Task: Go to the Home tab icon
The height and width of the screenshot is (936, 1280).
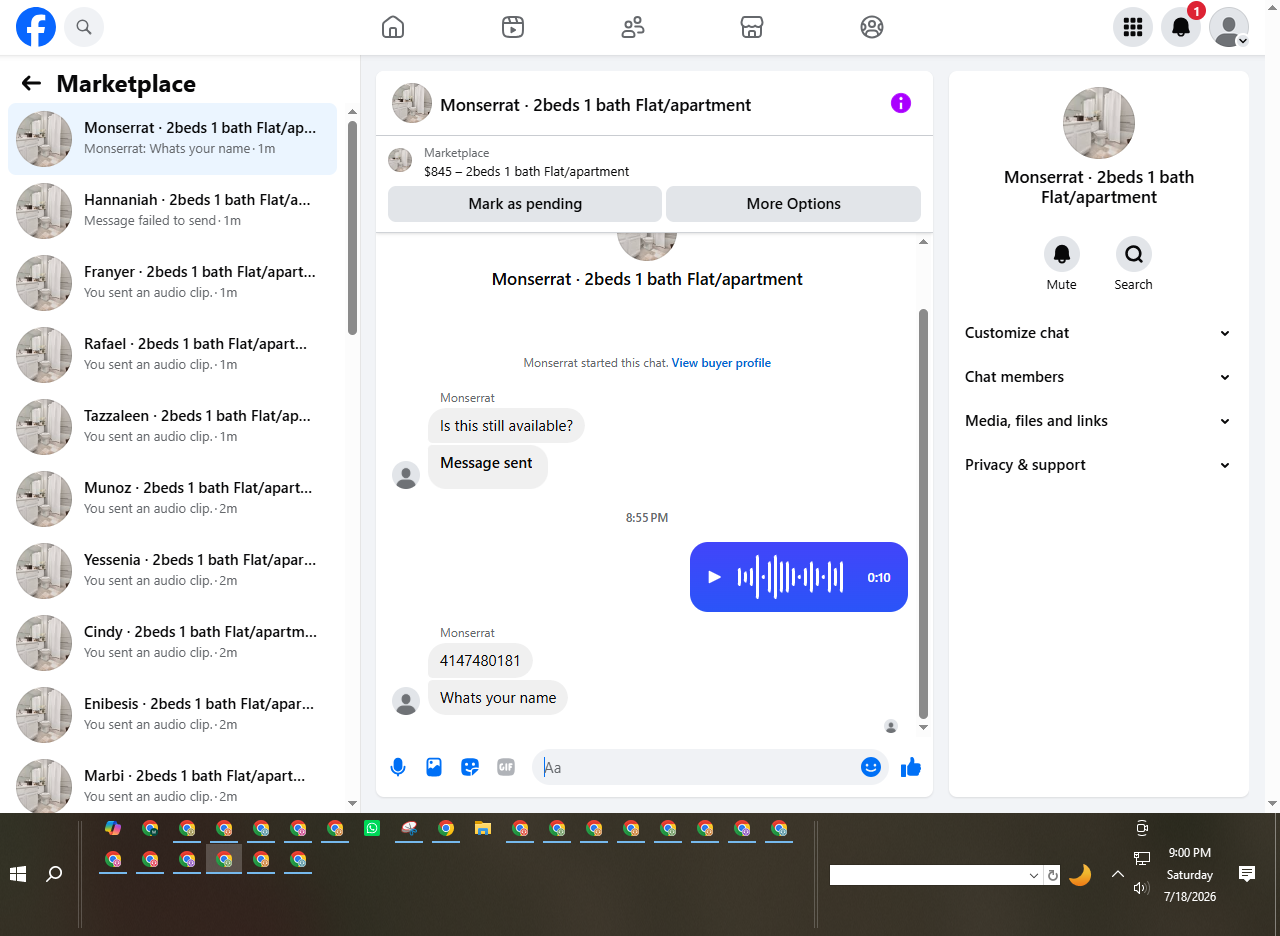Action: pos(393,27)
